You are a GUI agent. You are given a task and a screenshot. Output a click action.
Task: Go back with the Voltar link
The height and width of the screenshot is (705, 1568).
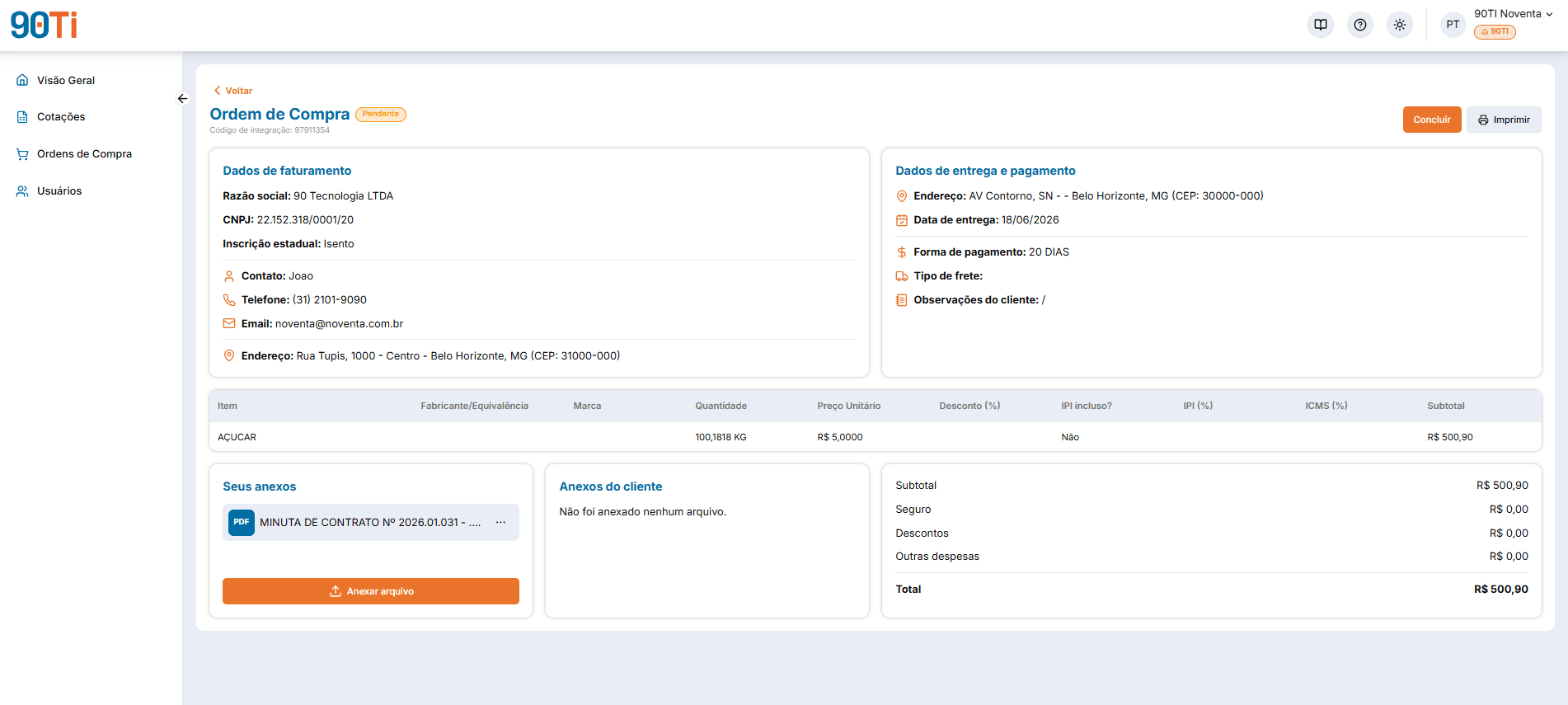233,91
